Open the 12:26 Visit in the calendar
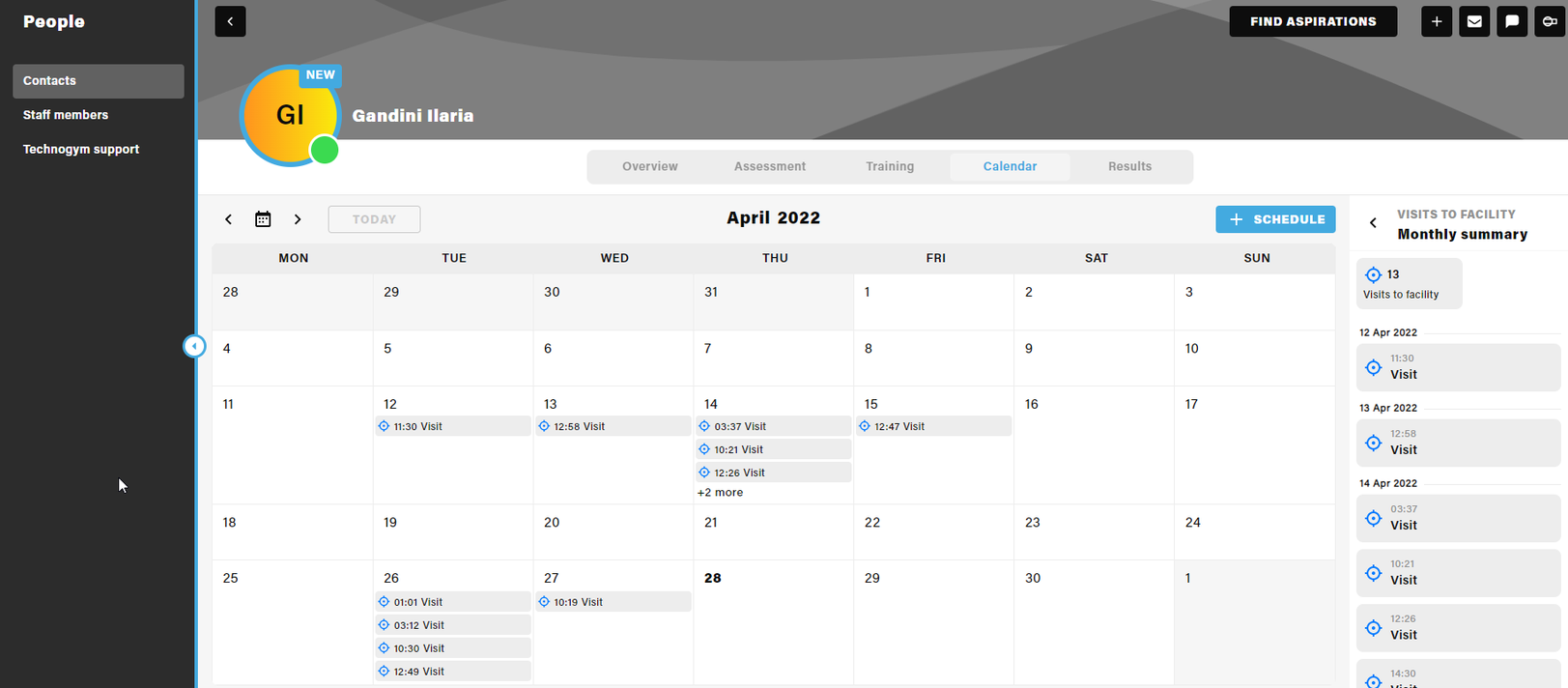1568x688 pixels. pyautogui.click(x=774, y=473)
